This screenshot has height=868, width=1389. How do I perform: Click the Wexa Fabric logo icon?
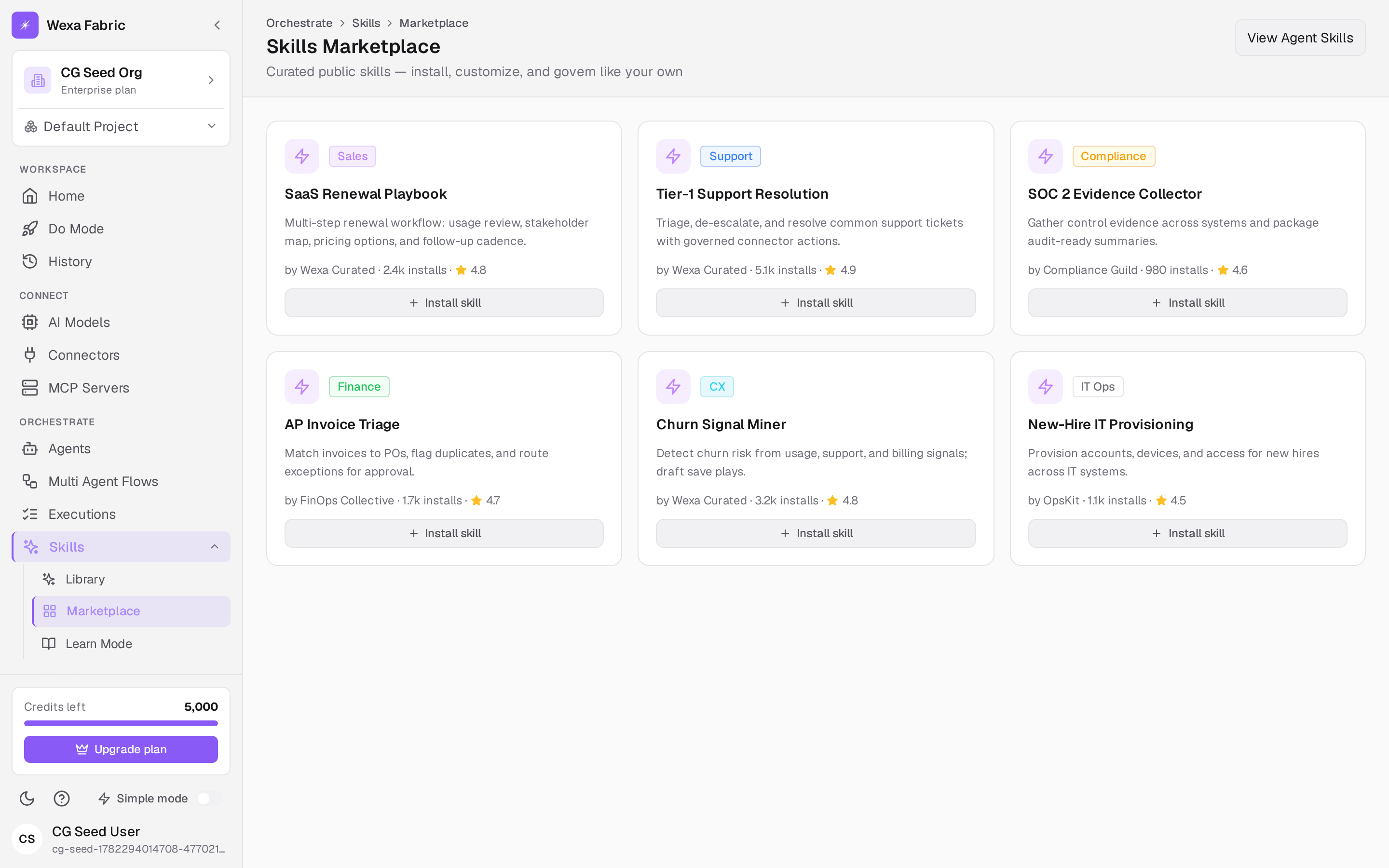(x=25, y=25)
